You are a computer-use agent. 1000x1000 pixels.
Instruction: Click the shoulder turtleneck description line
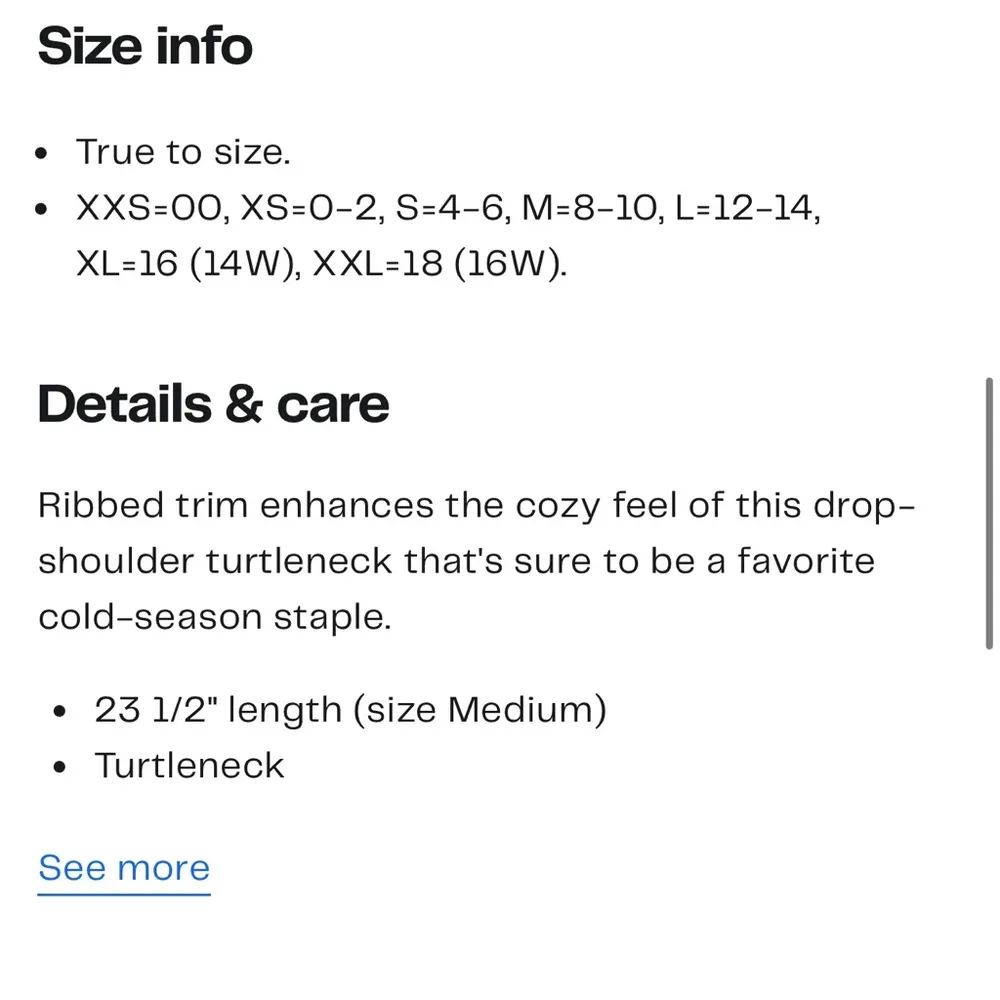456,561
